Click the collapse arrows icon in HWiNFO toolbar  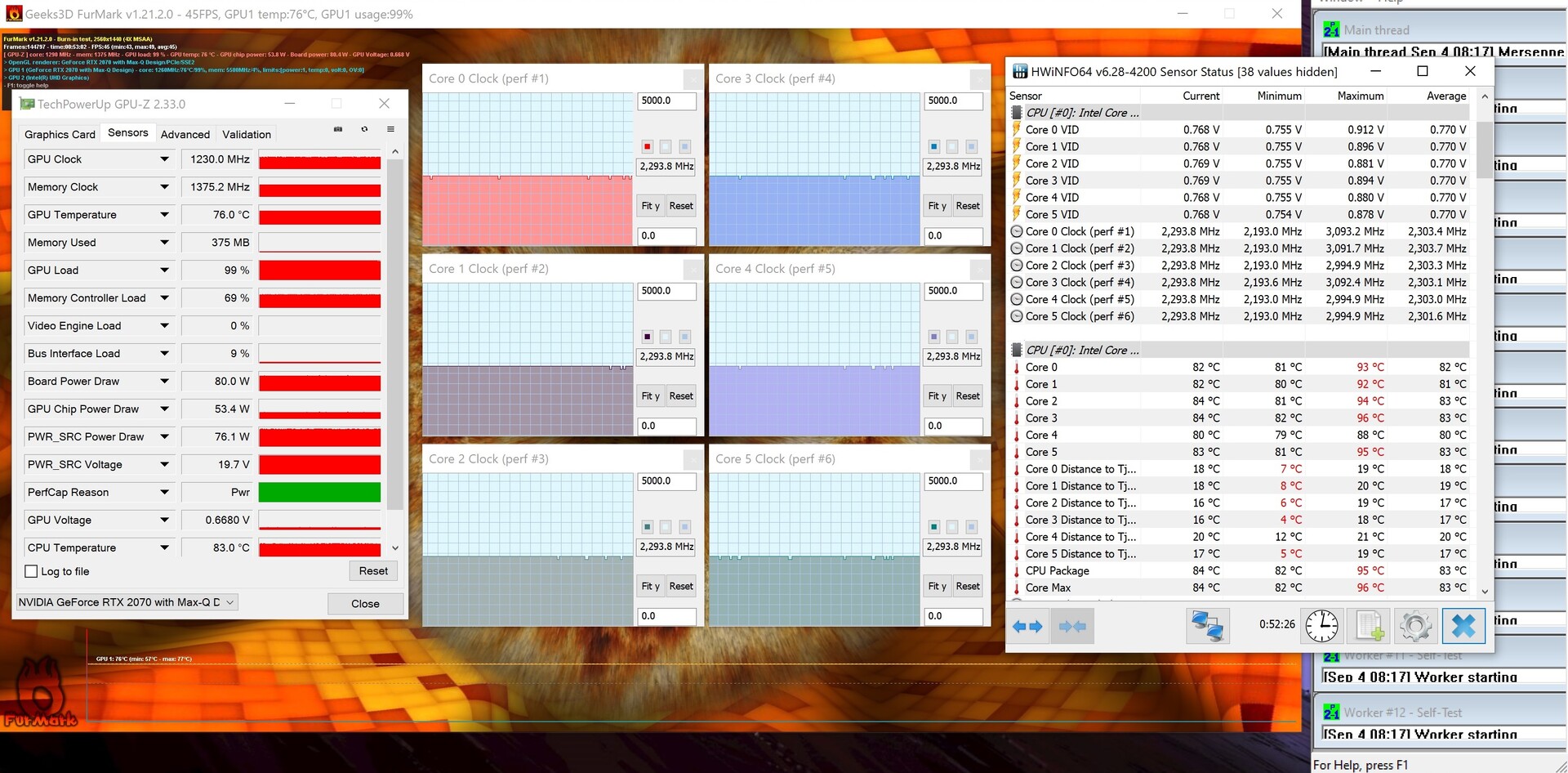tap(1072, 627)
